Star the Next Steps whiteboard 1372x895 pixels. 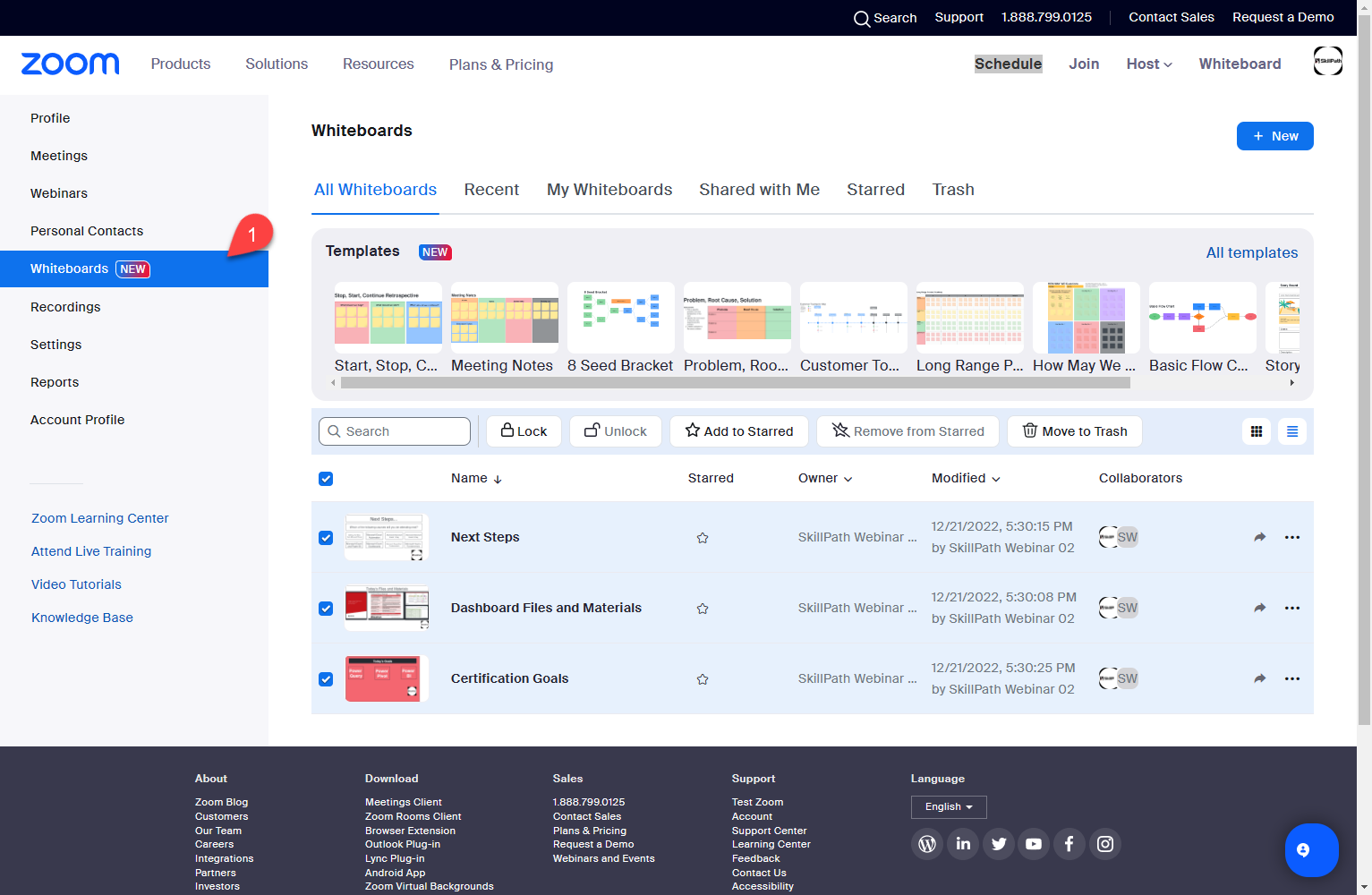pyautogui.click(x=703, y=538)
